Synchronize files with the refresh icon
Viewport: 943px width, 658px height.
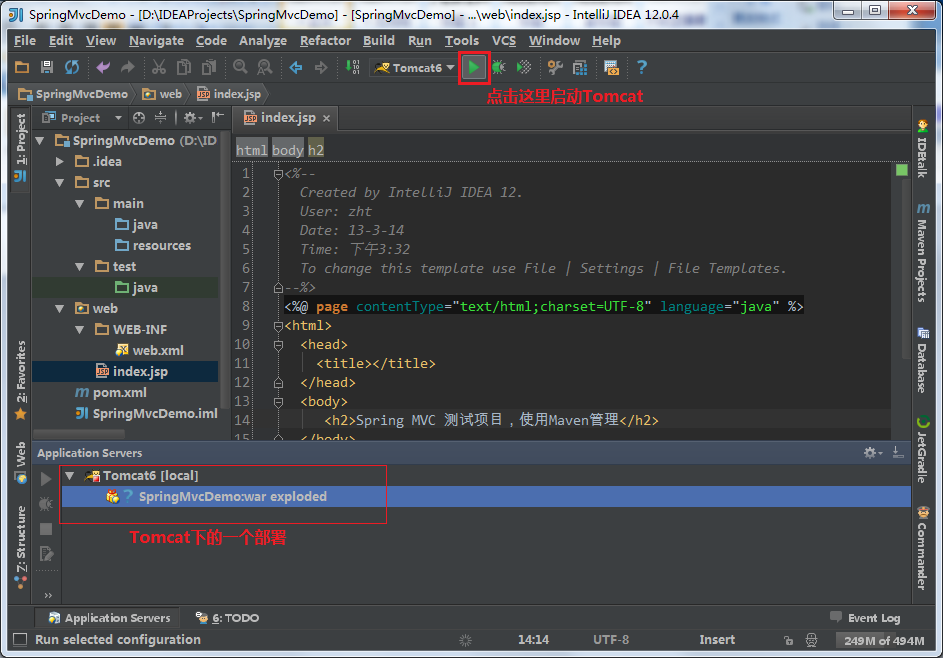click(x=72, y=67)
